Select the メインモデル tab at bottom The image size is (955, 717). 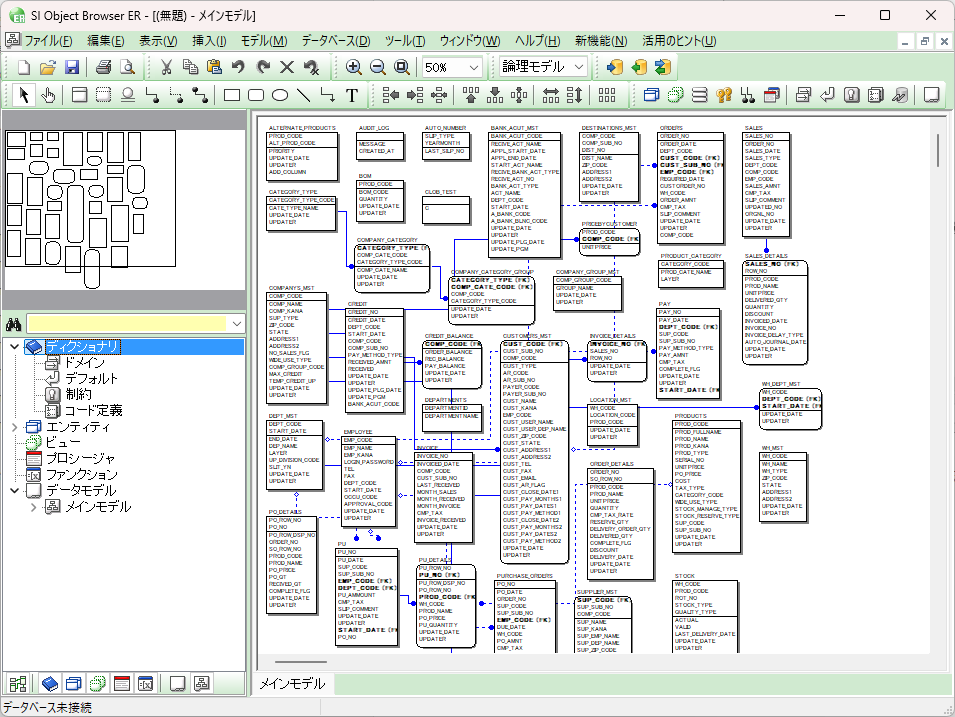click(x=292, y=684)
